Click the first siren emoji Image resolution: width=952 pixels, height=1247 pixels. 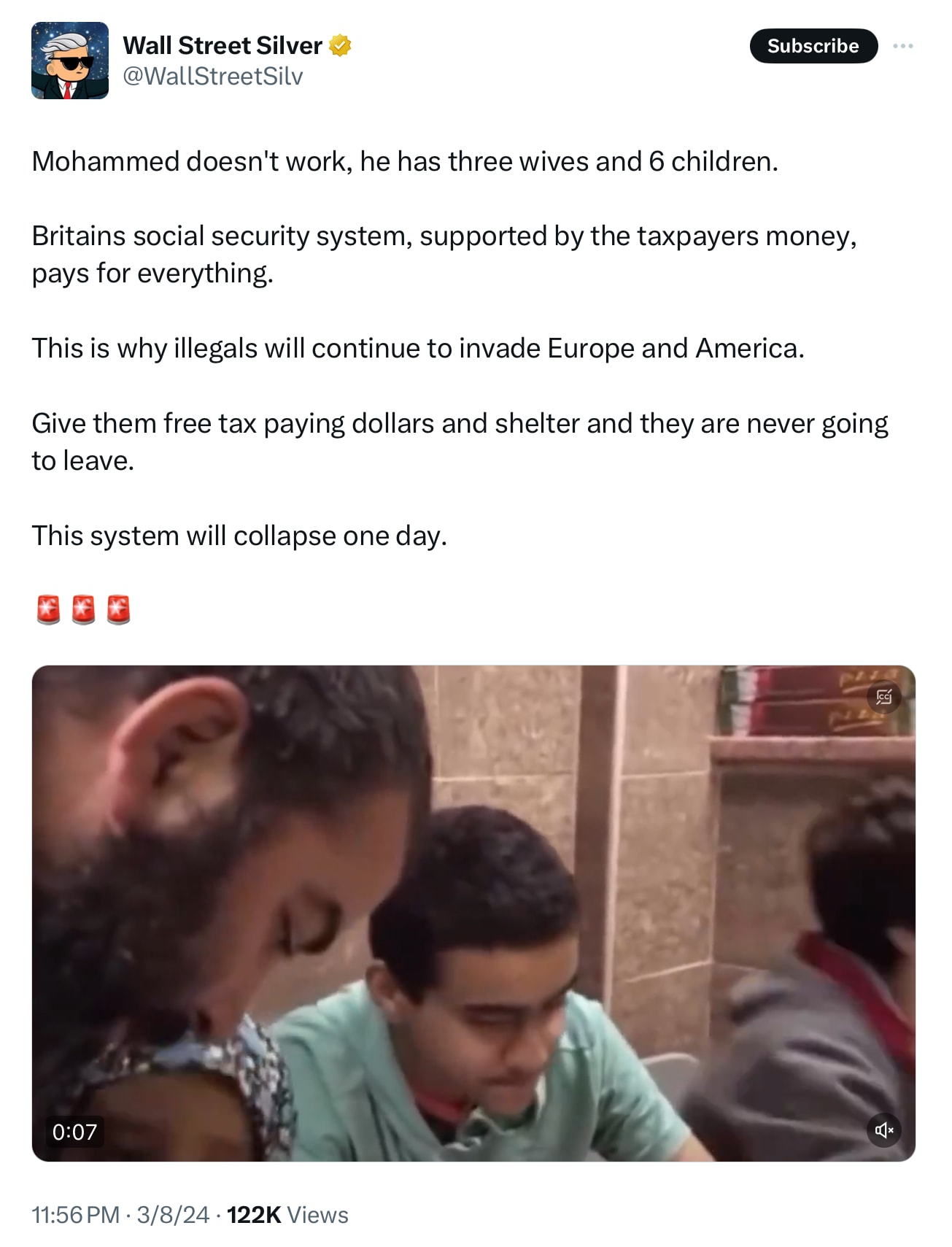click(48, 609)
